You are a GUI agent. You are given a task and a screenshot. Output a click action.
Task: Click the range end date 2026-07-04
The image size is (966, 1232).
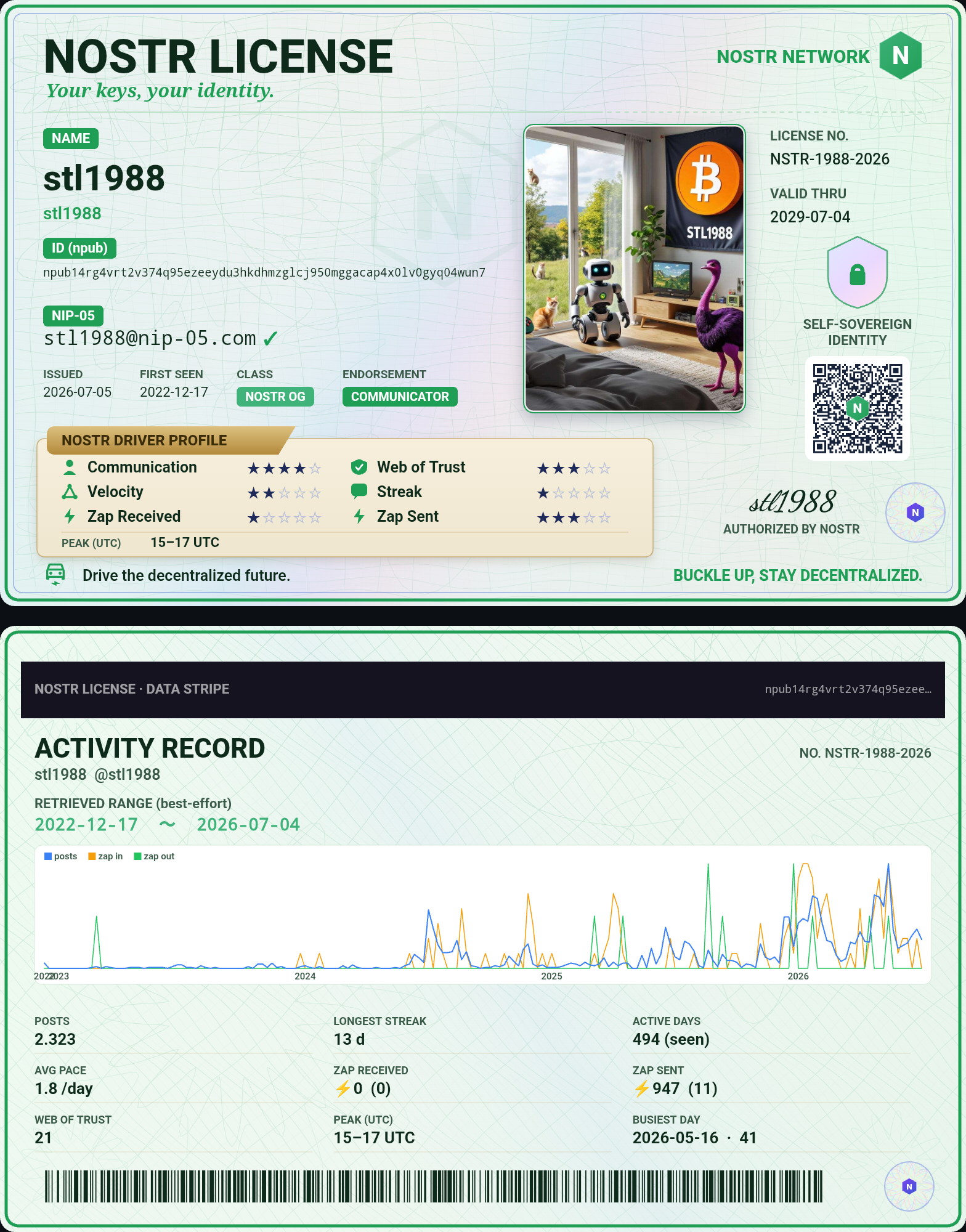(x=248, y=825)
